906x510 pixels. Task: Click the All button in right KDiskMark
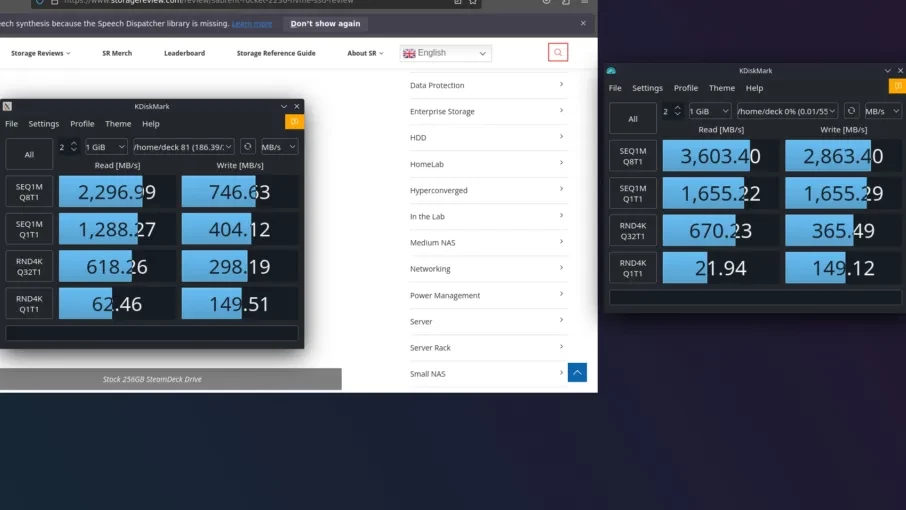[x=633, y=118]
